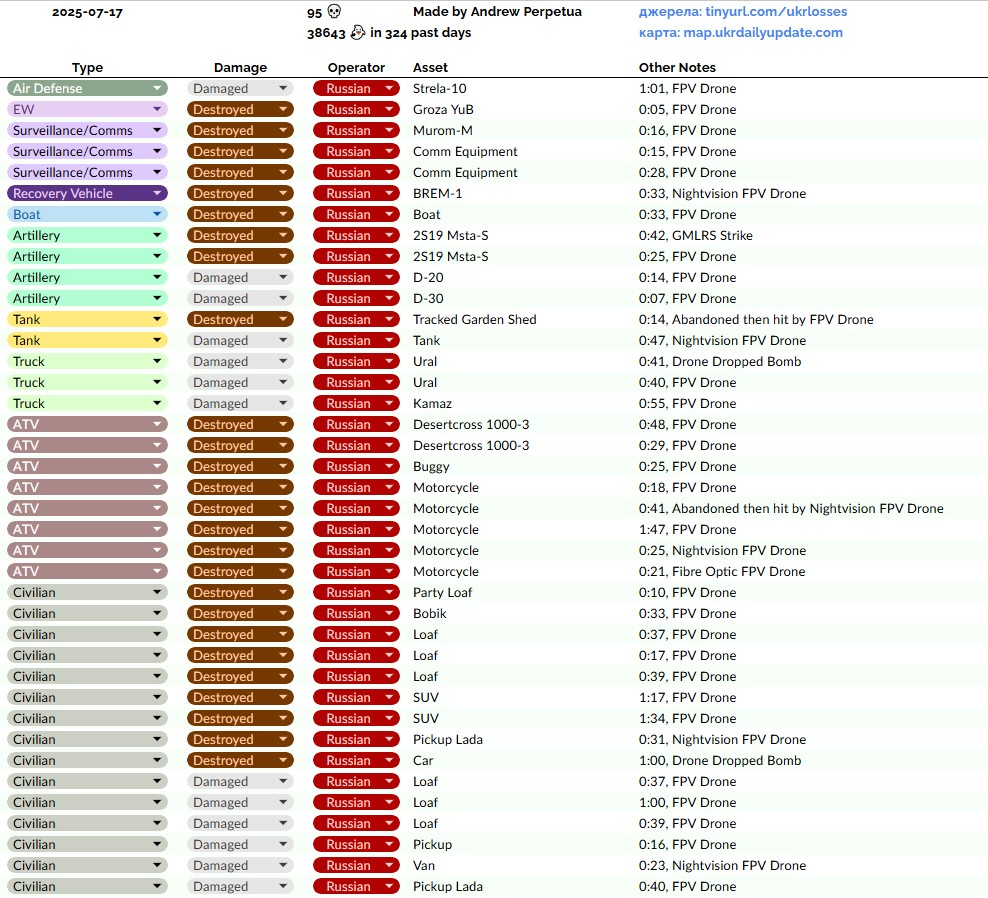Viewport: 988px width, 898px height.
Task: Click the Asset column header
Action: [x=430, y=67]
